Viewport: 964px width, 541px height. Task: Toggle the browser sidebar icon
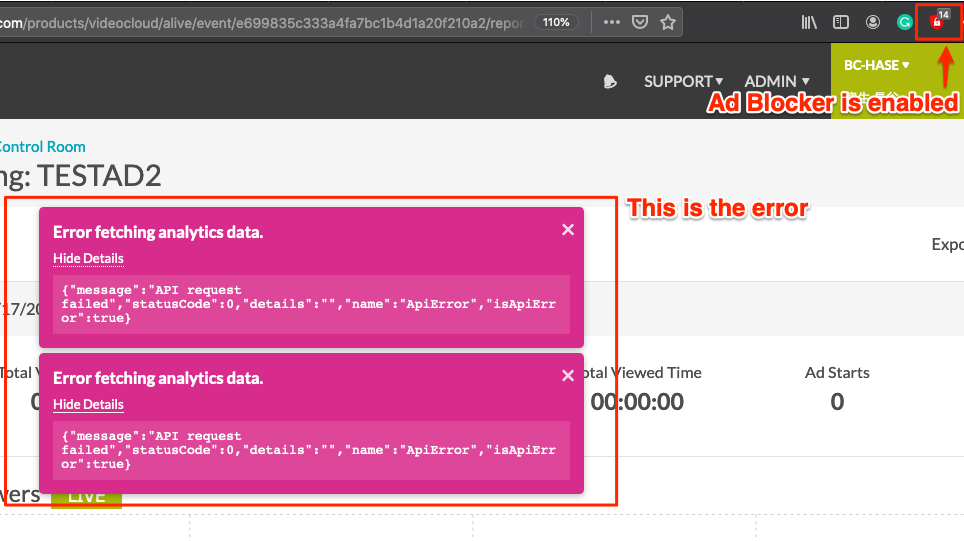pyautogui.click(x=842, y=21)
